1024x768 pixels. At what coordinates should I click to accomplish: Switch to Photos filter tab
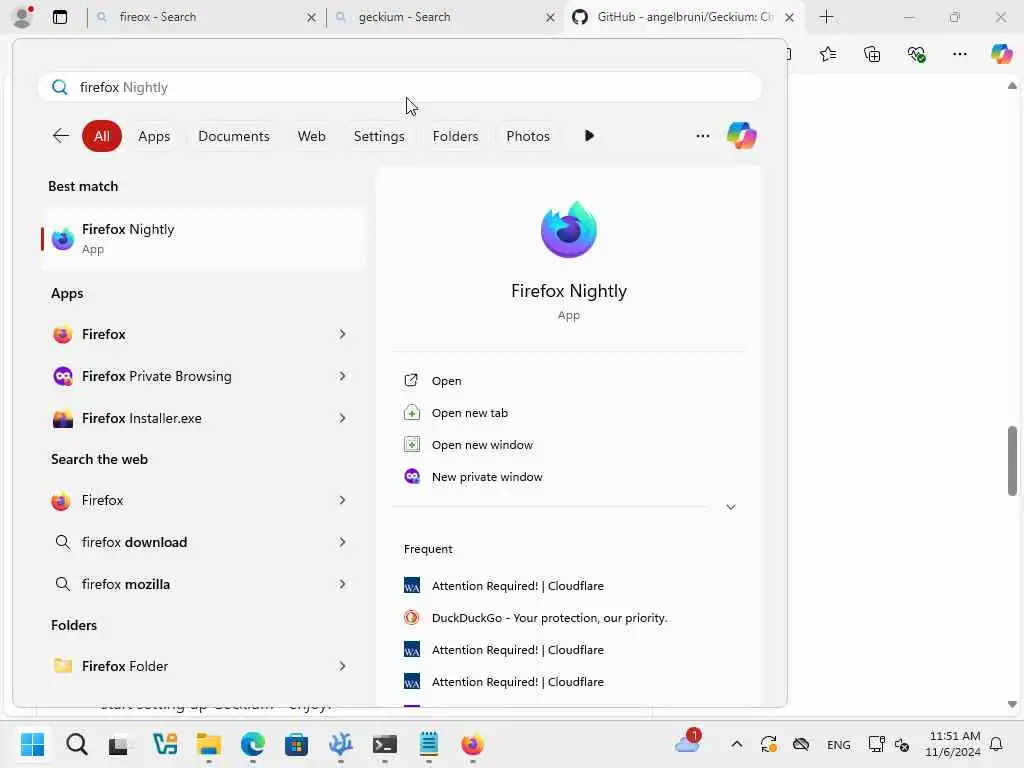click(x=528, y=136)
